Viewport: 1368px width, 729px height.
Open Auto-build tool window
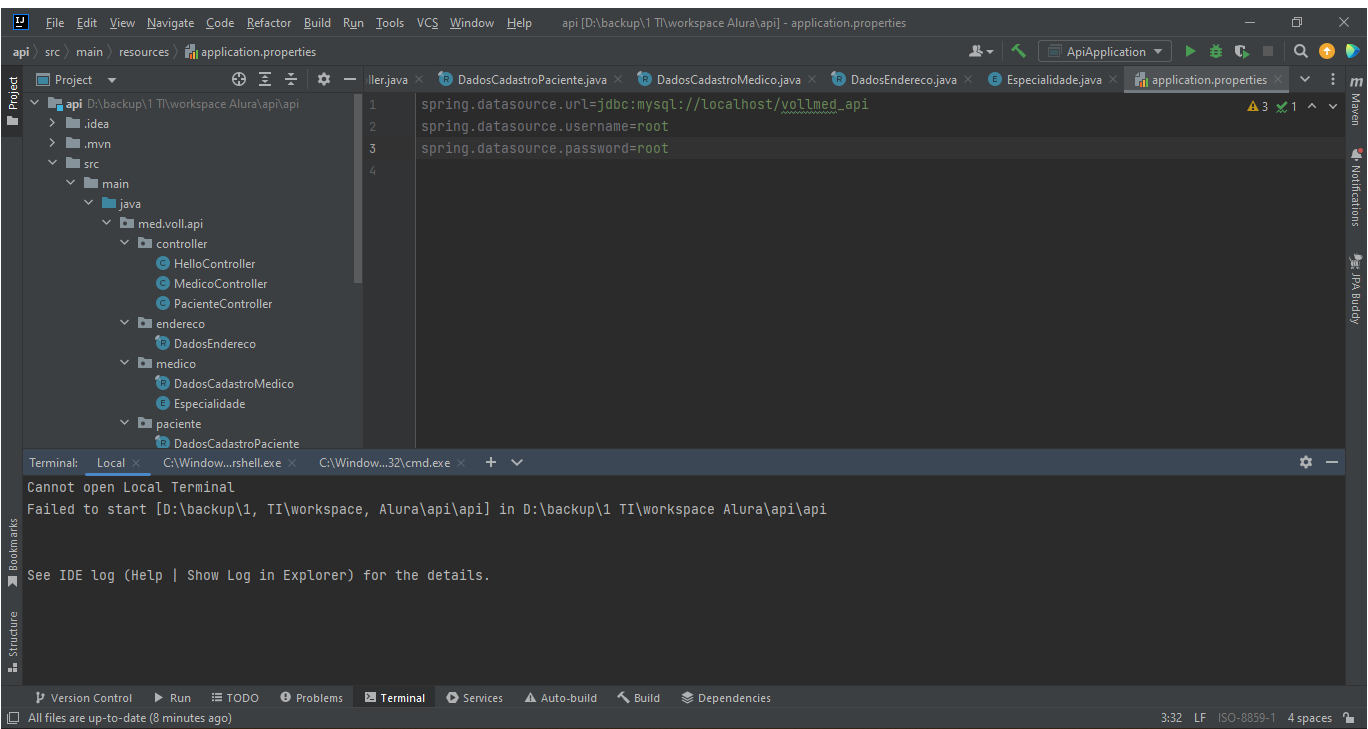coord(560,697)
